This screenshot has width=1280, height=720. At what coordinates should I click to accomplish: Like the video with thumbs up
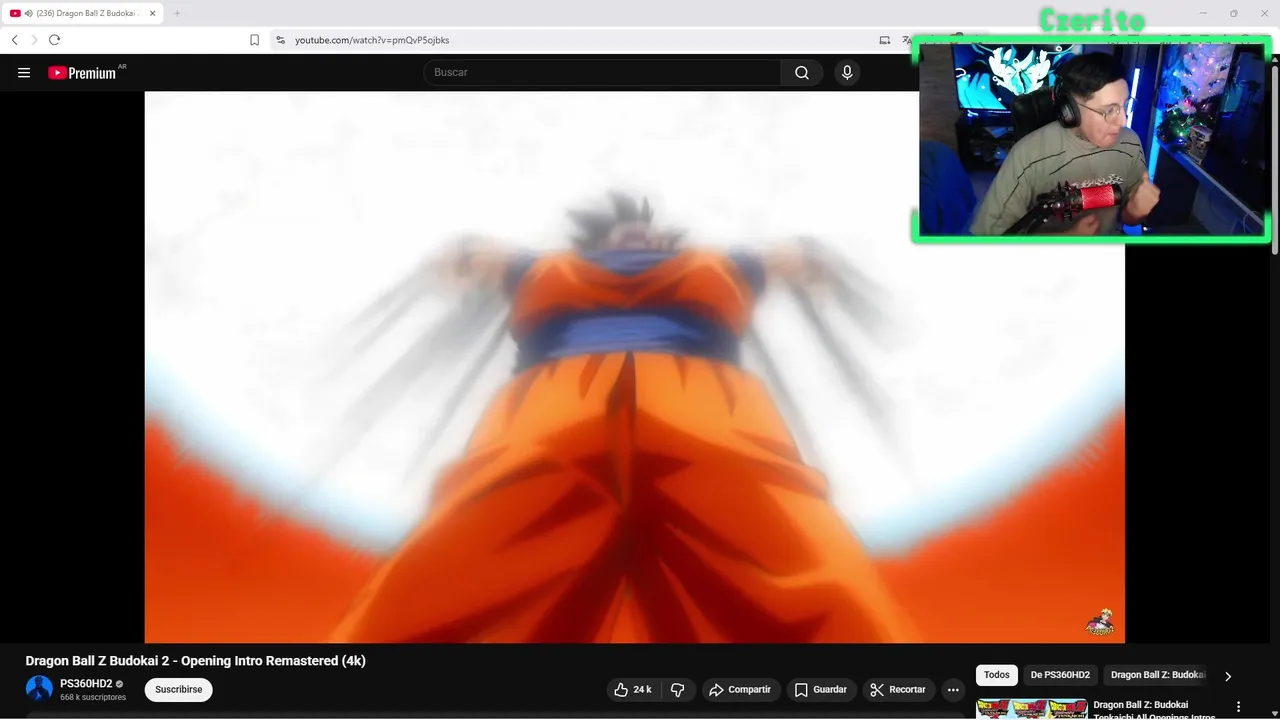[633, 690]
